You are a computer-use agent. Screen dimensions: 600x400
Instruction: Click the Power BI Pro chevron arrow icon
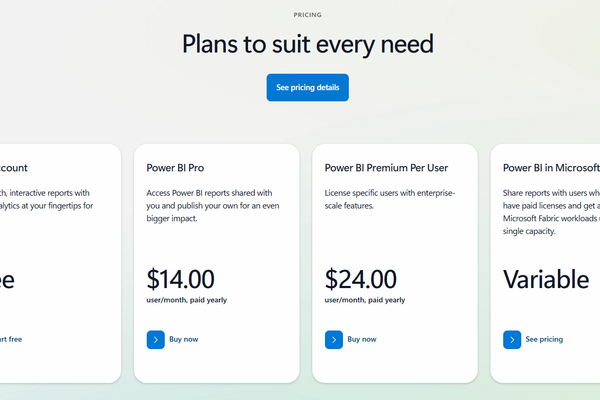click(x=155, y=339)
